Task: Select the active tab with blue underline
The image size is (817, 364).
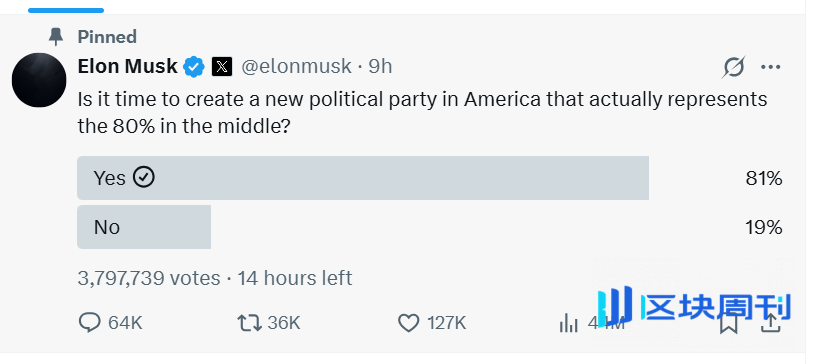Action: pyautogui.click(x=66, y=10)
